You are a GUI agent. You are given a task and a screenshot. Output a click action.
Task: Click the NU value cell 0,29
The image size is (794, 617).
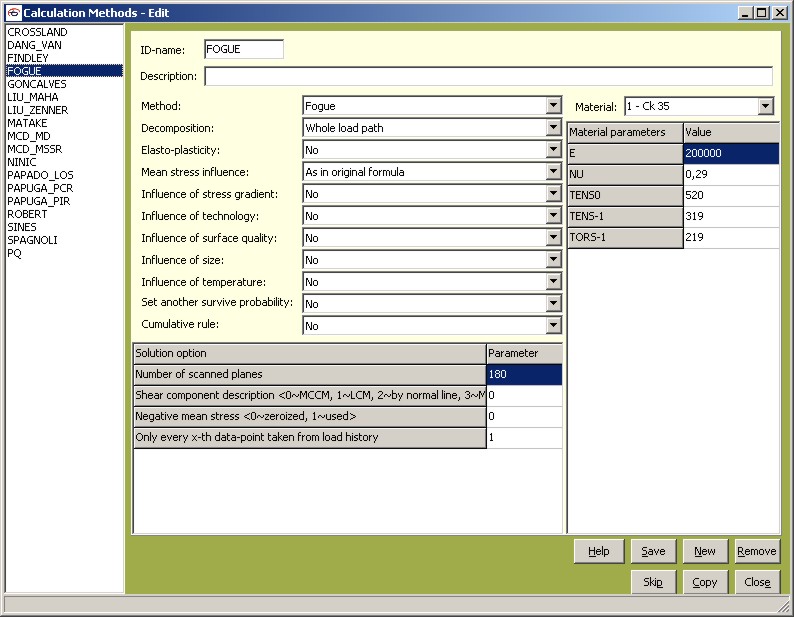tap(731, 174)
